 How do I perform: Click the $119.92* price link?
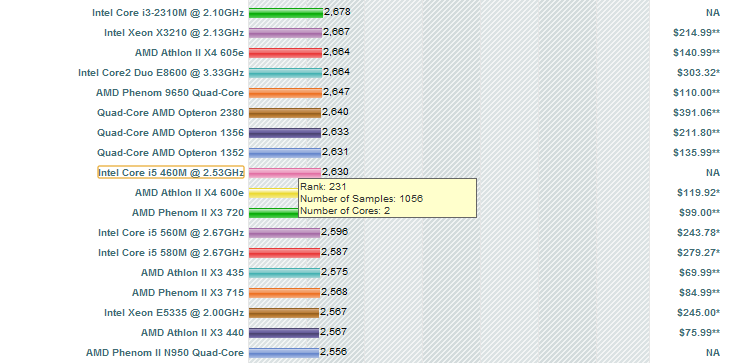point(698,193)
